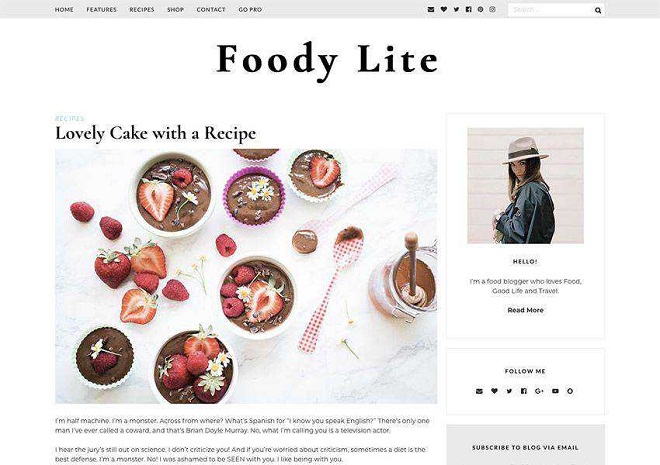Open the Shop menu item

click(x=176, y=9)
